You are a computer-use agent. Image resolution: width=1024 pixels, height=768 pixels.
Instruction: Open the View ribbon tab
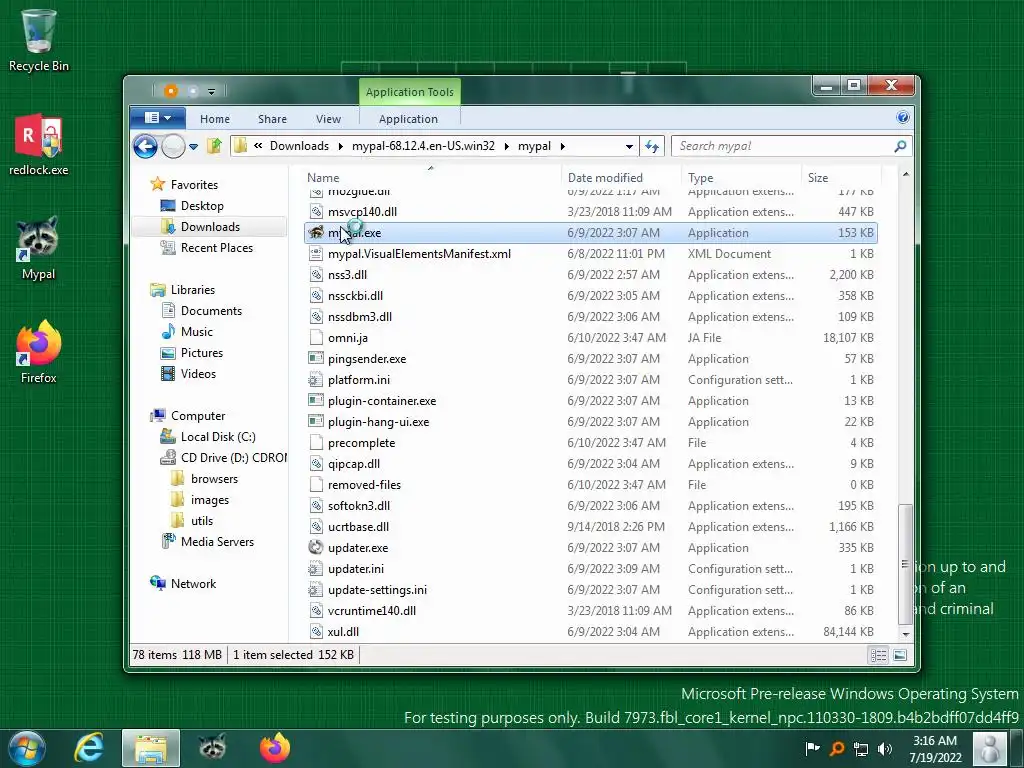328,119
